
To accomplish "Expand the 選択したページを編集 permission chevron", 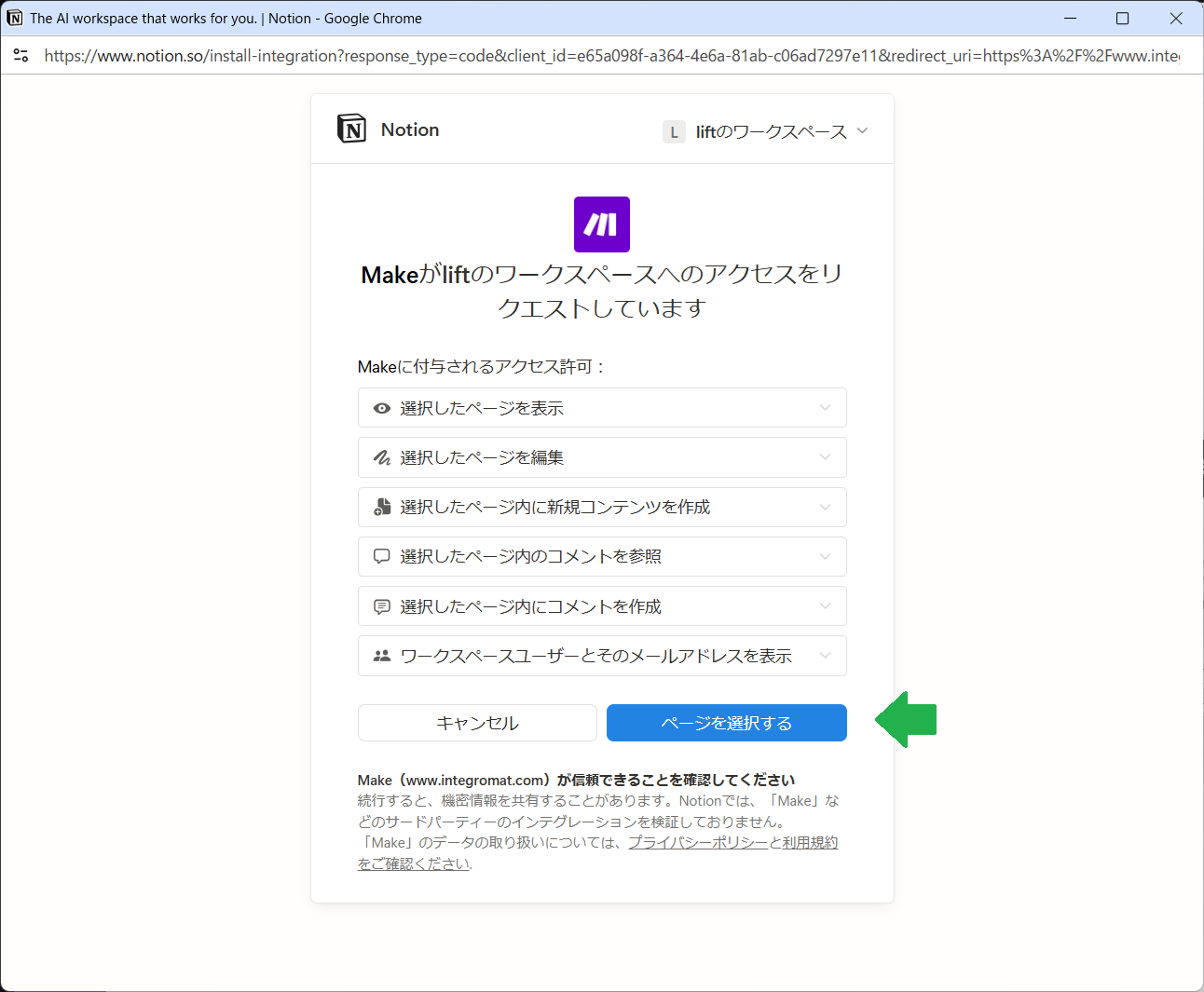I will 825,457.
